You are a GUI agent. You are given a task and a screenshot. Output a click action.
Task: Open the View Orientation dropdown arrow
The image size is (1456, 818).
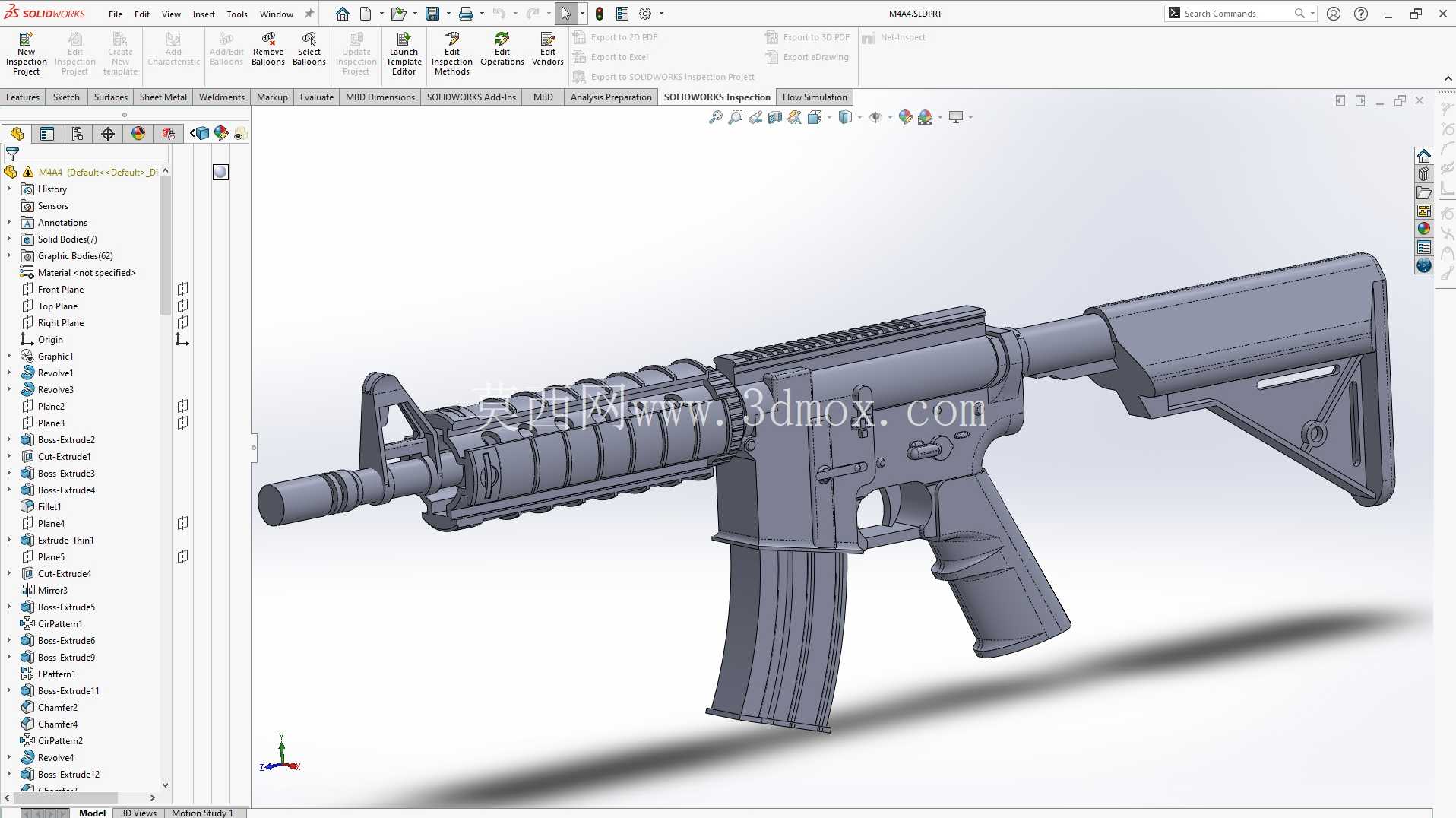829,117
